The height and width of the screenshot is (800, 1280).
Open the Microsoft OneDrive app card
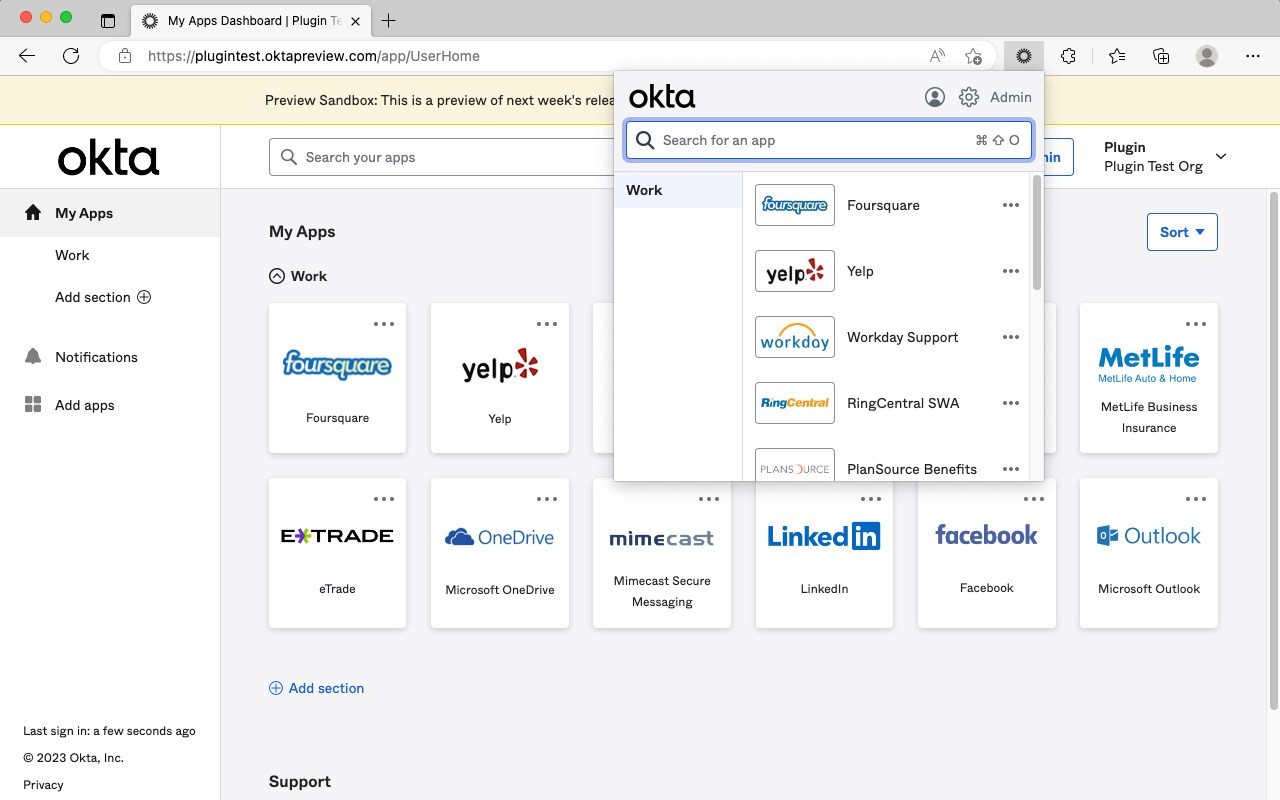[x=500, y=553]
